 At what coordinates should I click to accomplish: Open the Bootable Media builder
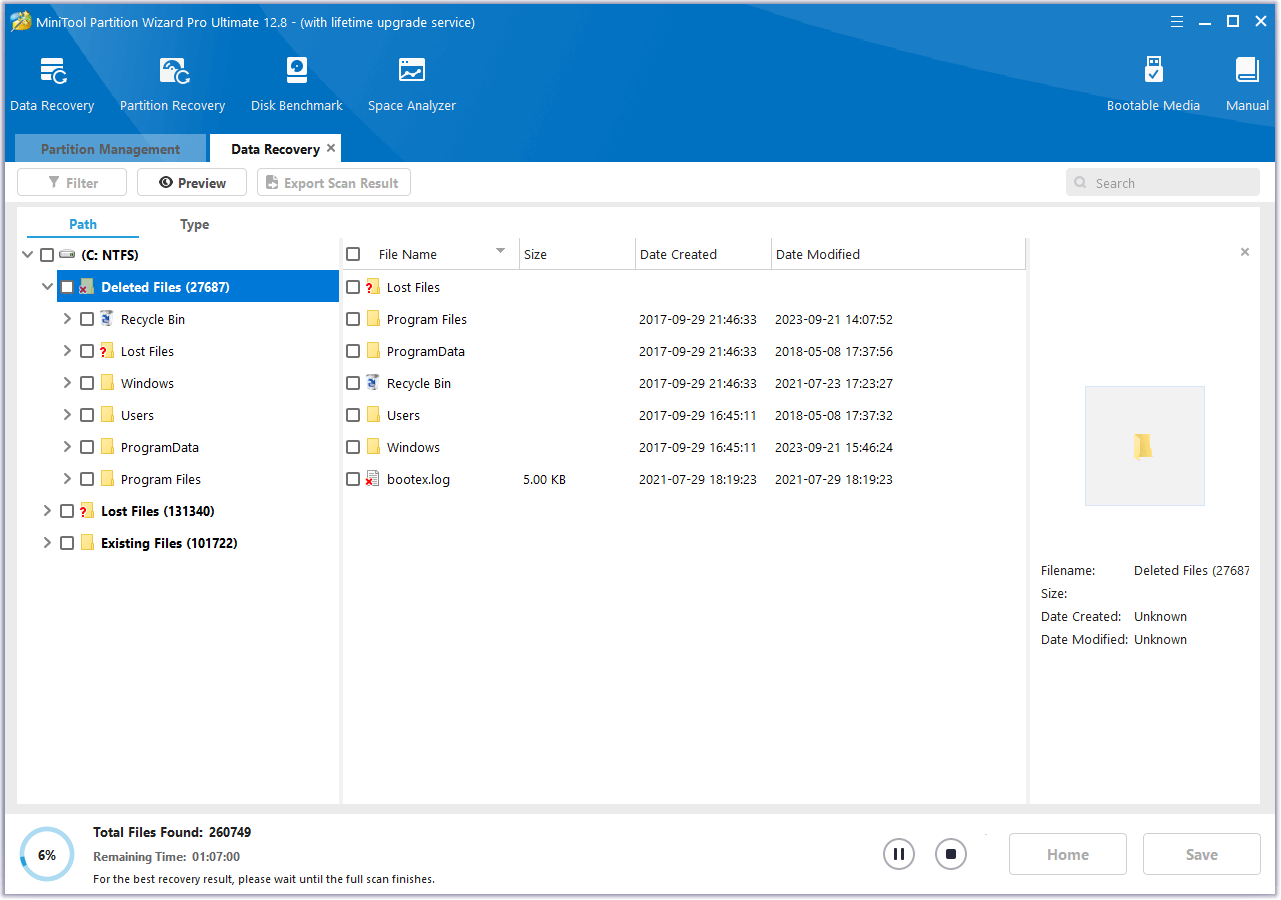1152,72
